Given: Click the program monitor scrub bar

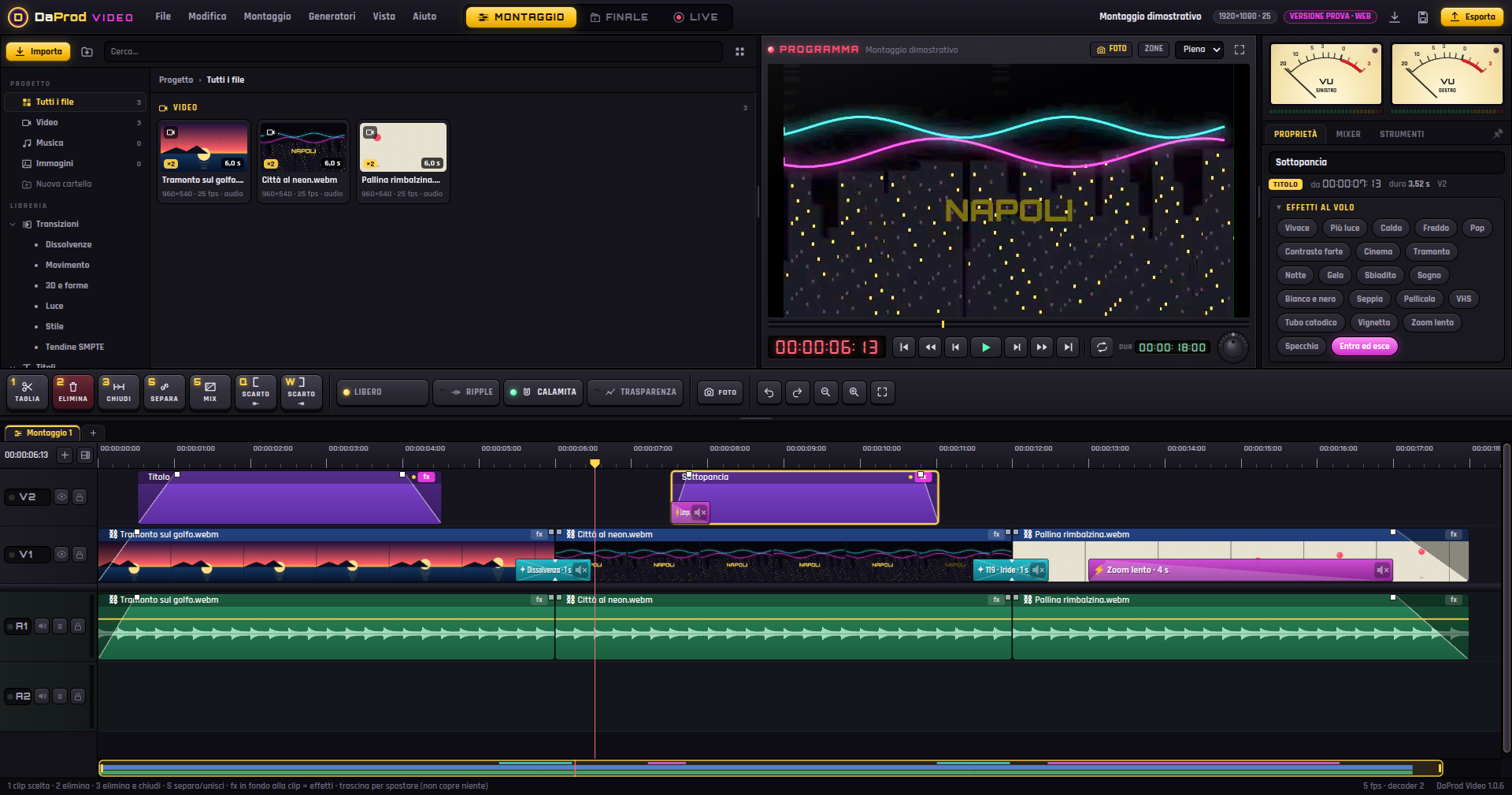Looking at the screenshot, I should click(x=1009, y=324).
